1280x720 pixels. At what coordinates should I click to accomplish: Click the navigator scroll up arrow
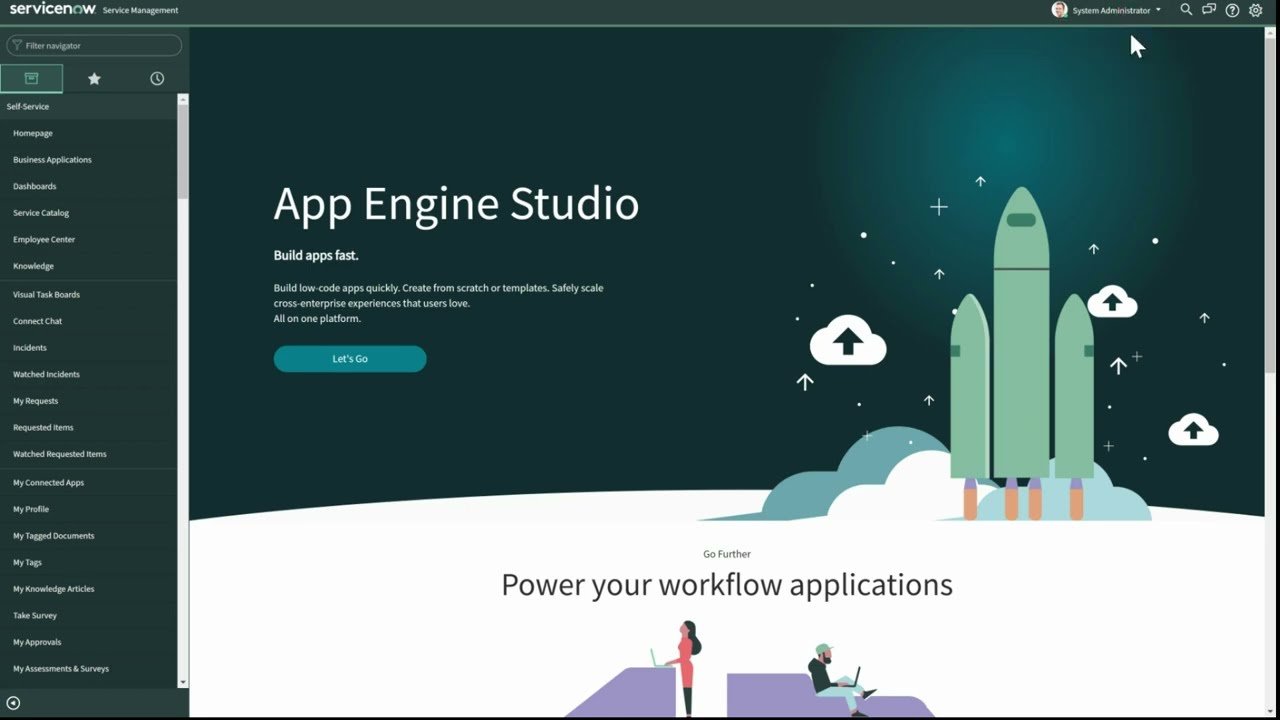pyautogui.click(x=182, y=99)
